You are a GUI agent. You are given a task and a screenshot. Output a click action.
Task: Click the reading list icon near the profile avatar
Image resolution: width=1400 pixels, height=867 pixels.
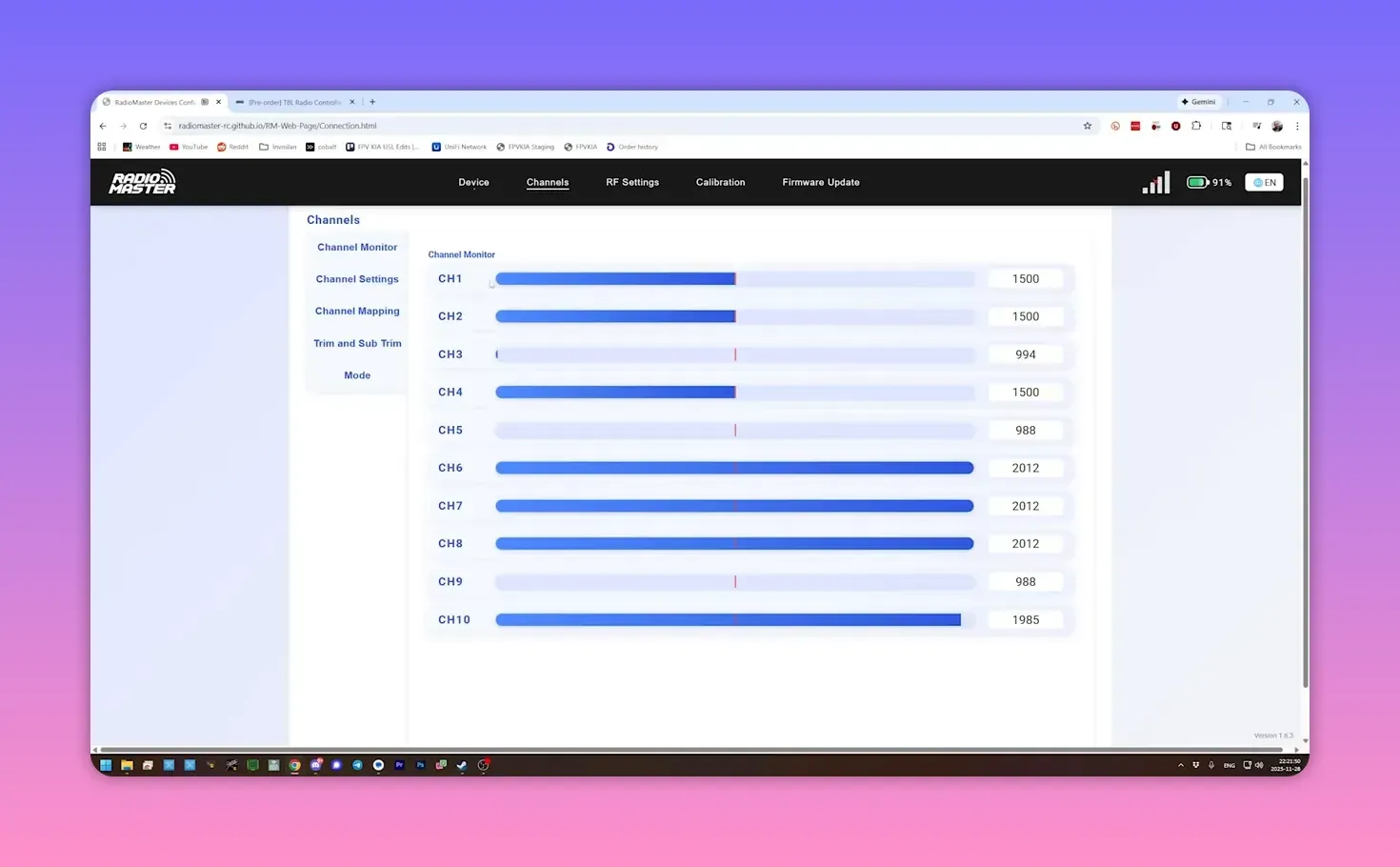[x=1256, y=125]
